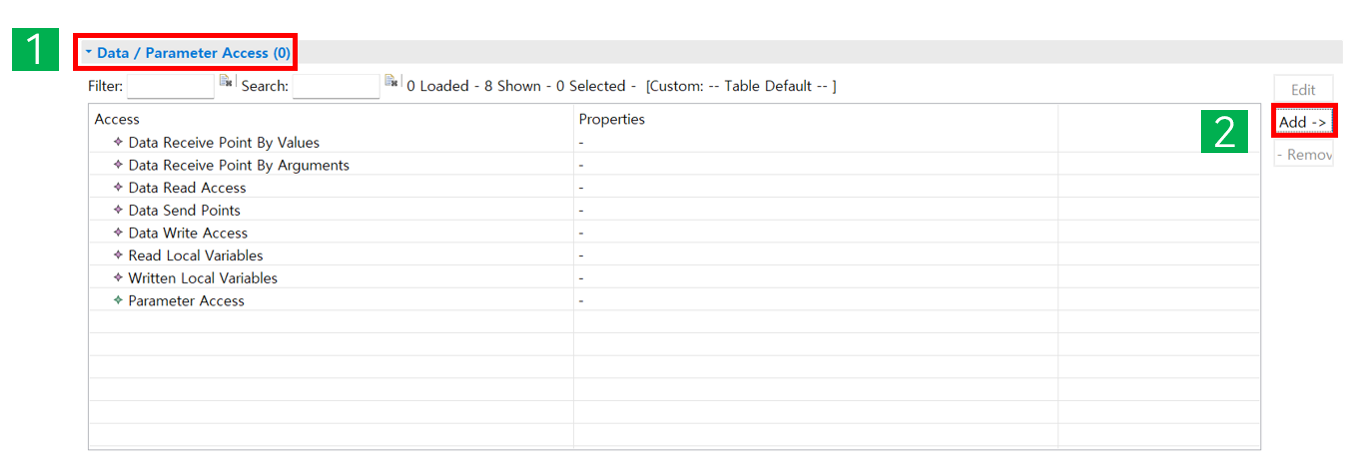Click the clear filter icon beside Filter field

click(226, 81)
